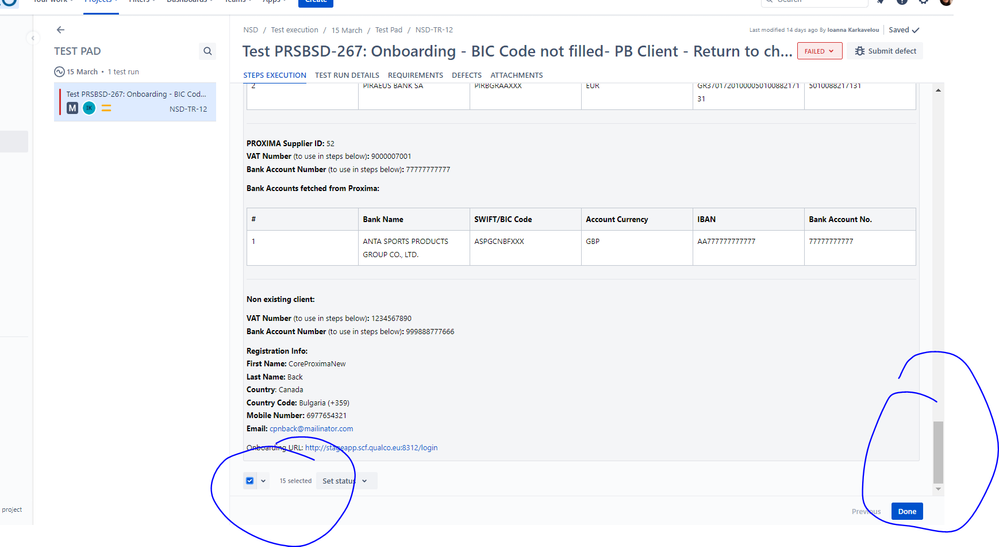Open the cpnback@mailinator.com email link
This screenshot has width=999, height=547.
(x=311, y=429)
